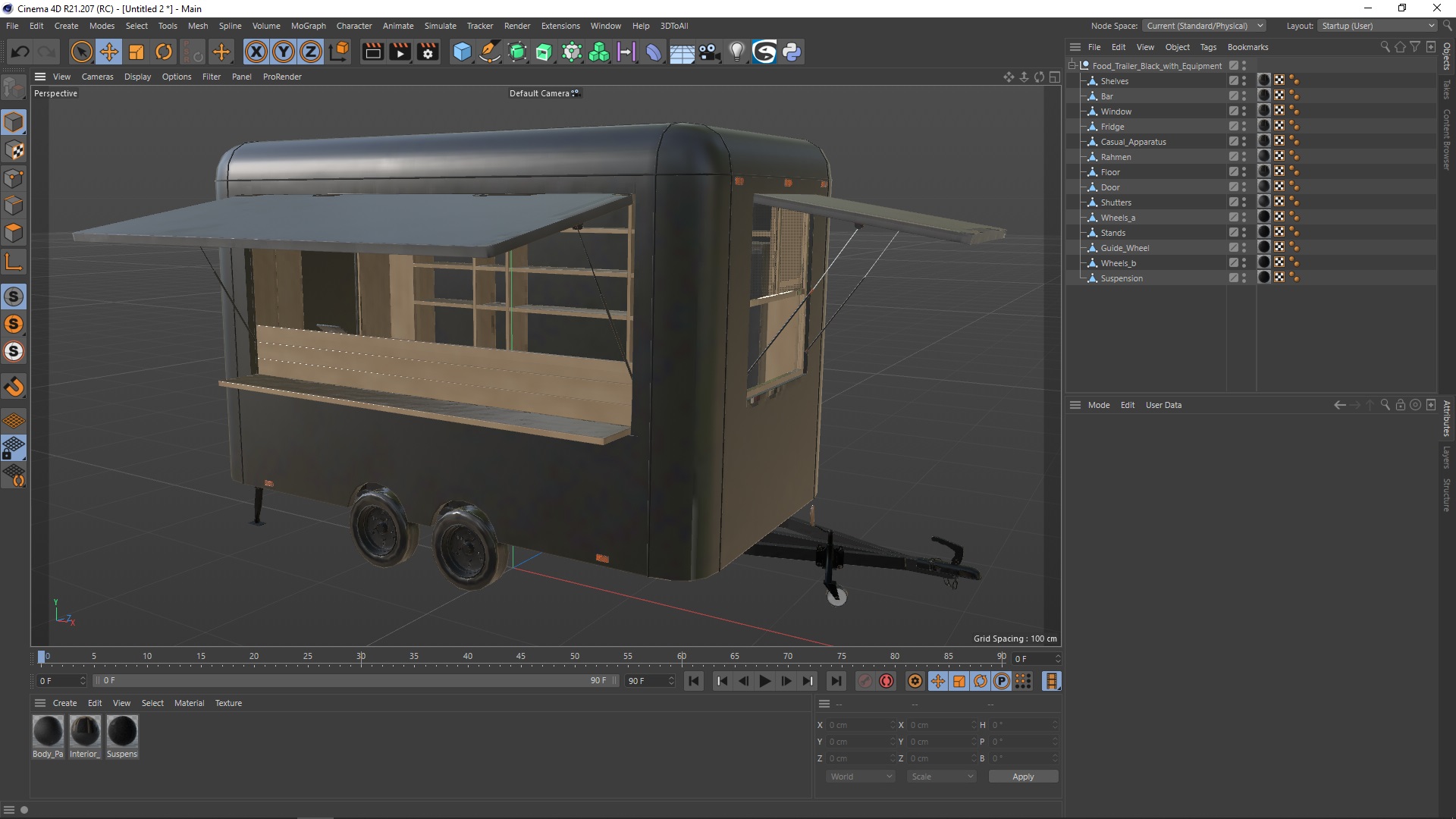Image resolution: width=1456 pixels, height=819 pixels.
Task: Select Guide_Wheel in object tree
Action: [1125, 248]
